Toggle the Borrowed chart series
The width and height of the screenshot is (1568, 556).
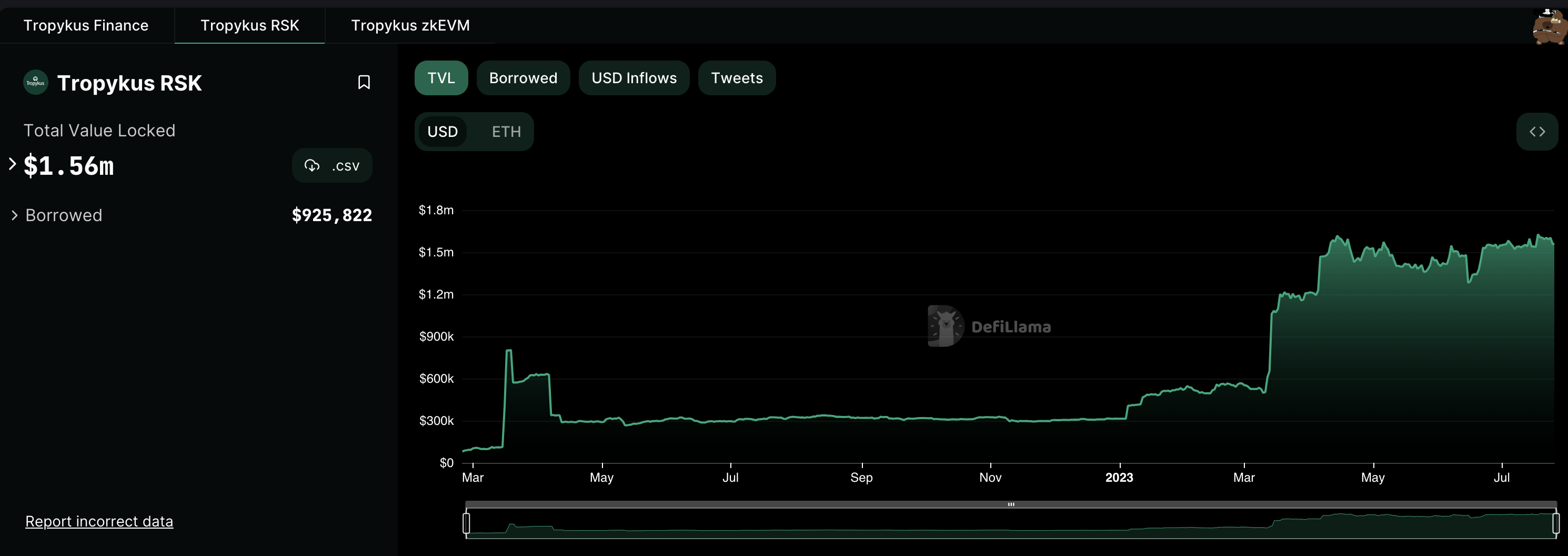pos(524,78)
